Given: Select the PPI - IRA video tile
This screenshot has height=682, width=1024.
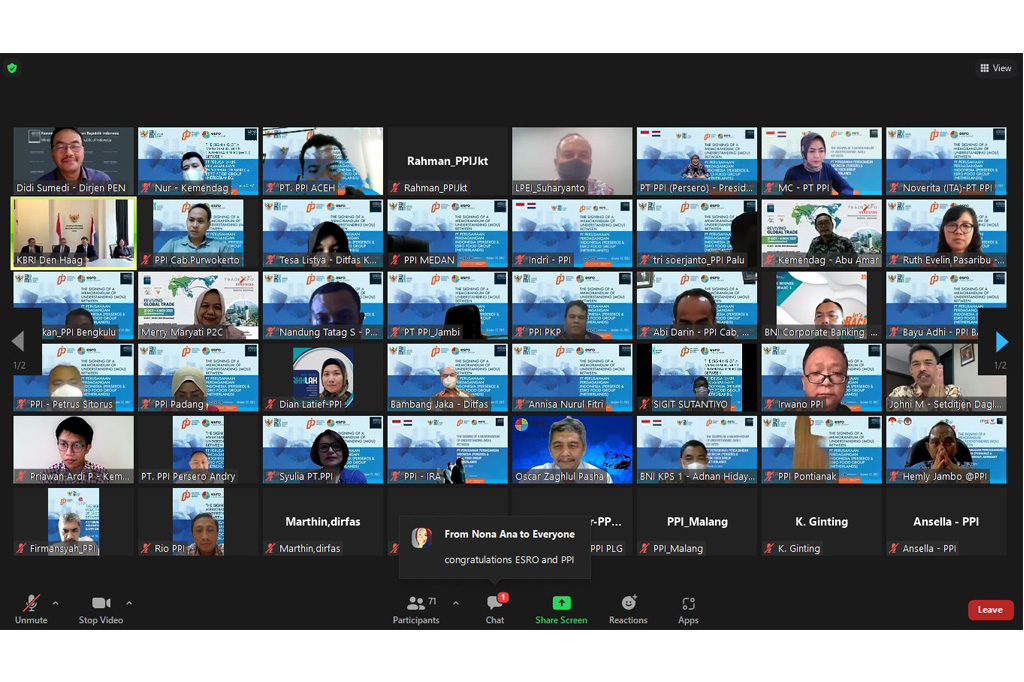Looking at the screenshot, I should [447, 450].
